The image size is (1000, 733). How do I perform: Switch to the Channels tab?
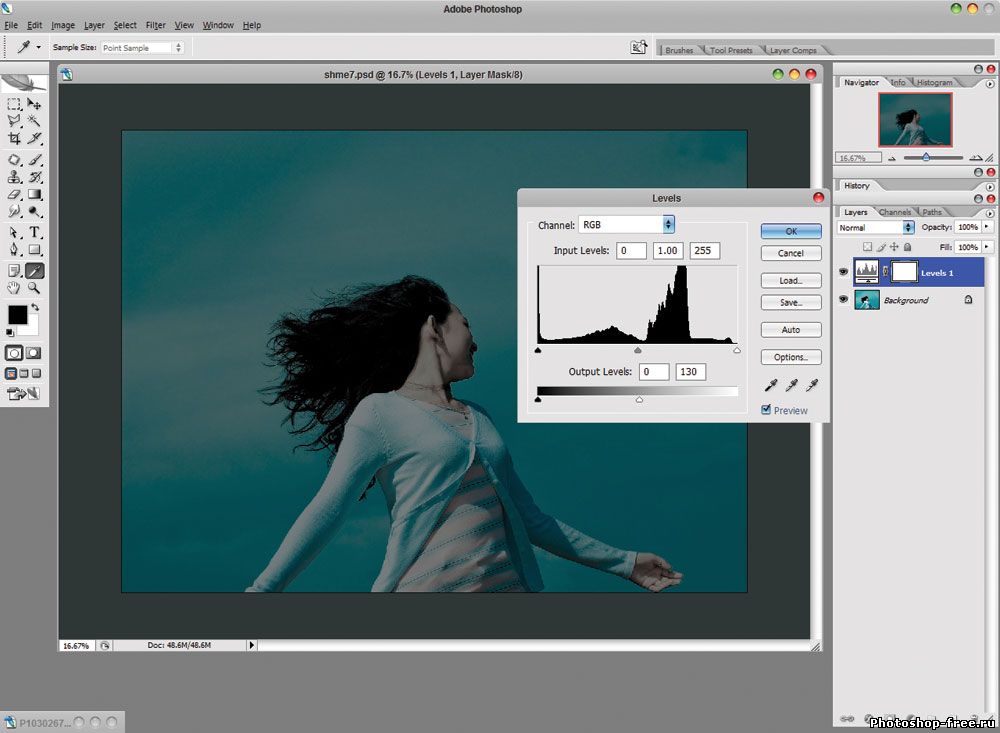[894, 212]
